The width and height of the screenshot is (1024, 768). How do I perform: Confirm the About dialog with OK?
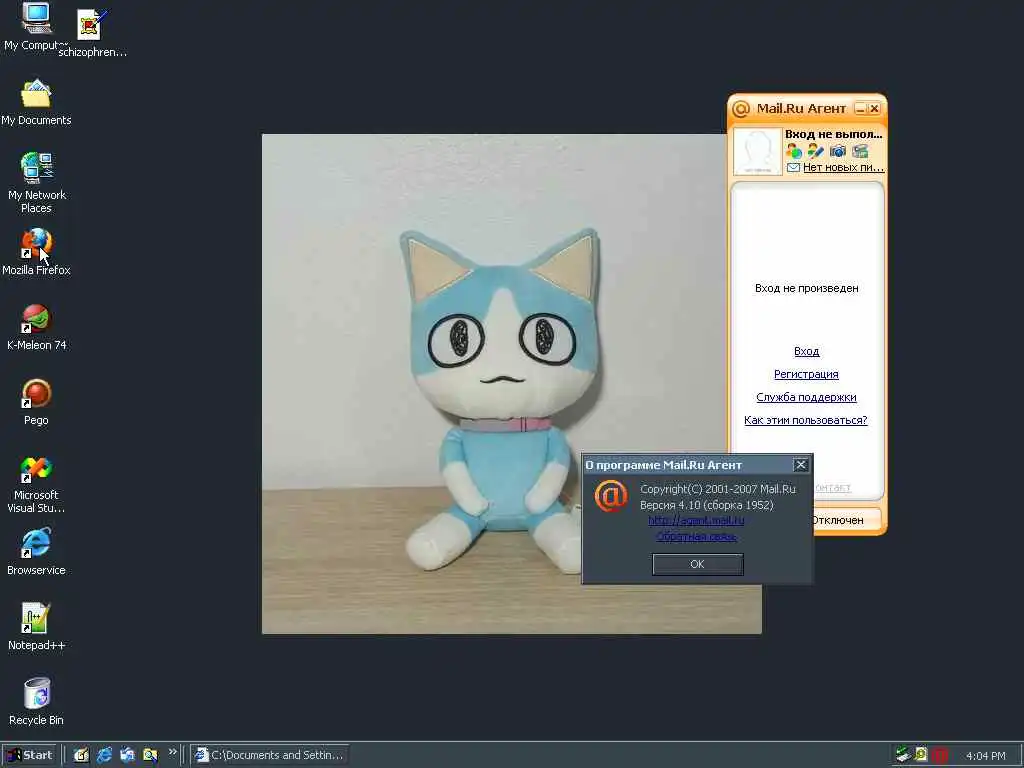[x=697, y=564]
